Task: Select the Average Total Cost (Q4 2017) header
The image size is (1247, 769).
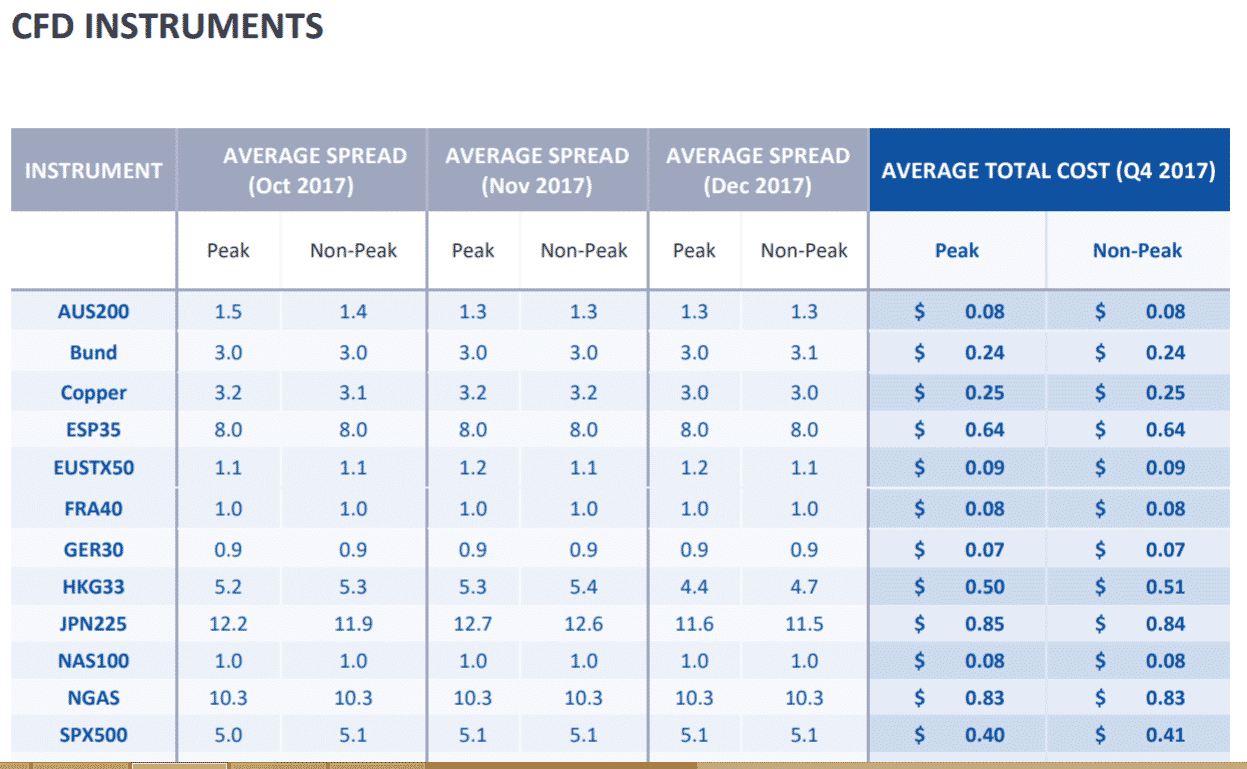Action: pos(1048,171)
